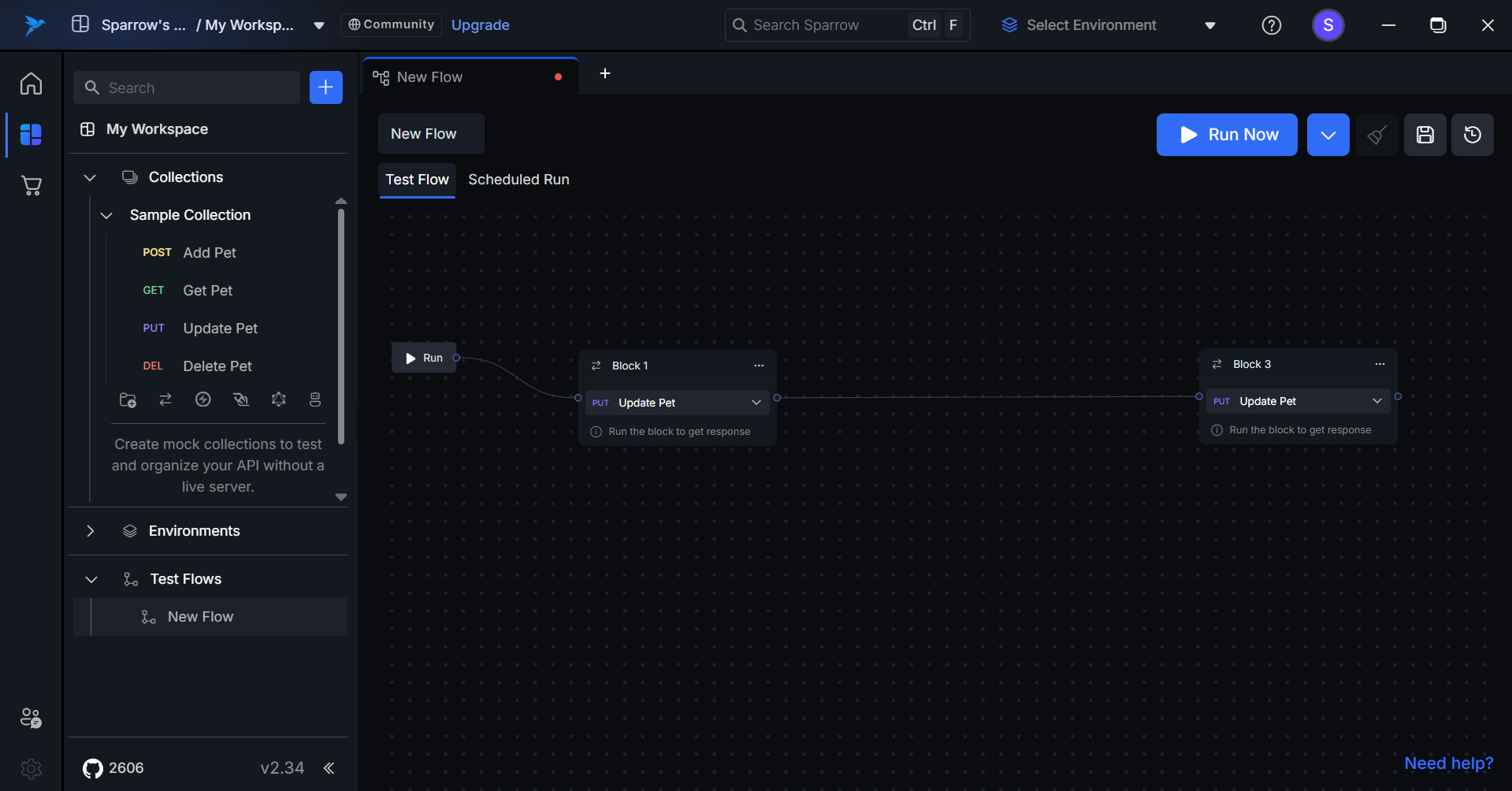This screenshot has height=791, width=1512.
Task: Click the AI robot request icon
Action: [x=315, y=400]
